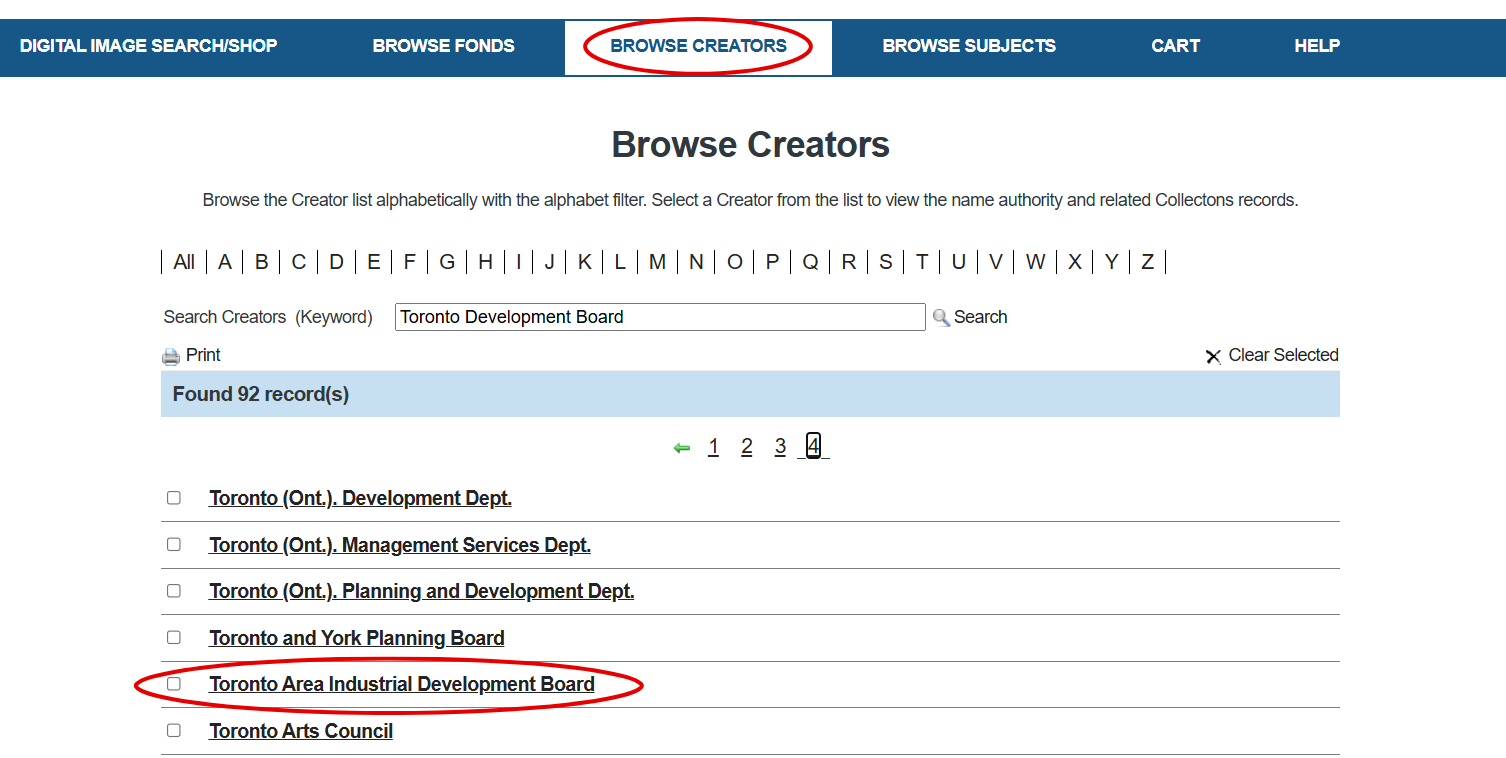Open Toronto (Ont.). Planning and Development Dept.
The height and width of the screenshot is (758, 1506).
(x=422, y=591)
